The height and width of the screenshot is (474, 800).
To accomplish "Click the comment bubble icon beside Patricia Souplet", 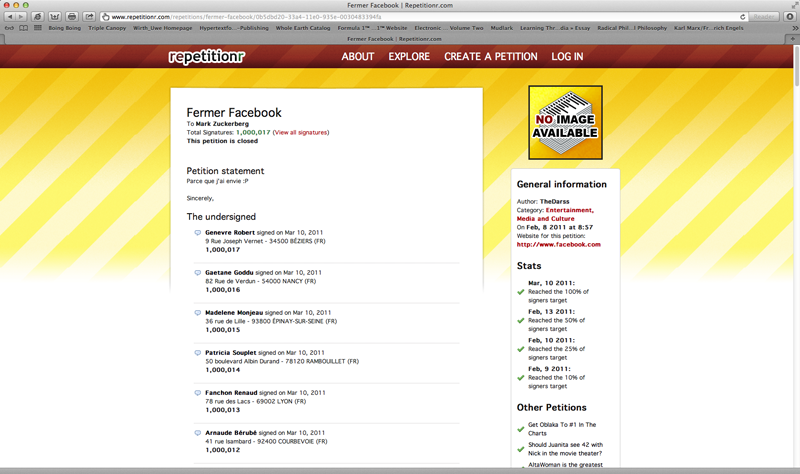I will pos(198,353).
